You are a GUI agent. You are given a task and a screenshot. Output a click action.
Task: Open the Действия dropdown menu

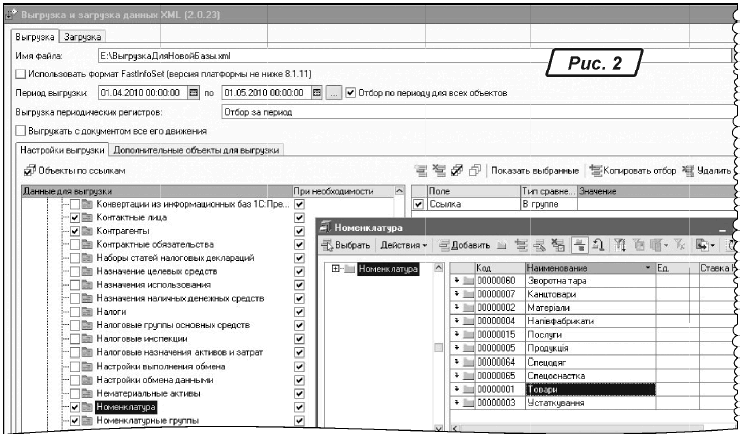403,245
